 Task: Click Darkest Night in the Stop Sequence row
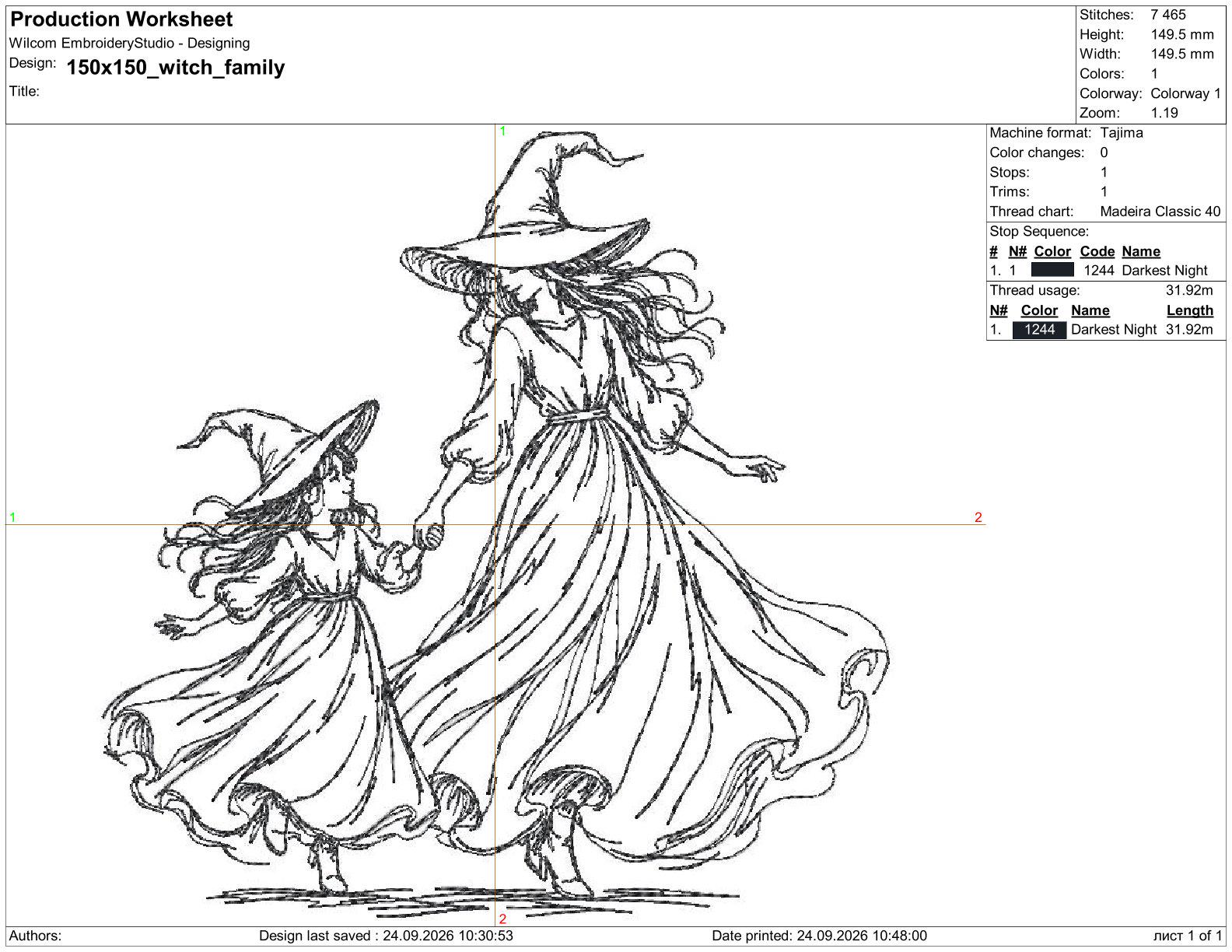1165,271
